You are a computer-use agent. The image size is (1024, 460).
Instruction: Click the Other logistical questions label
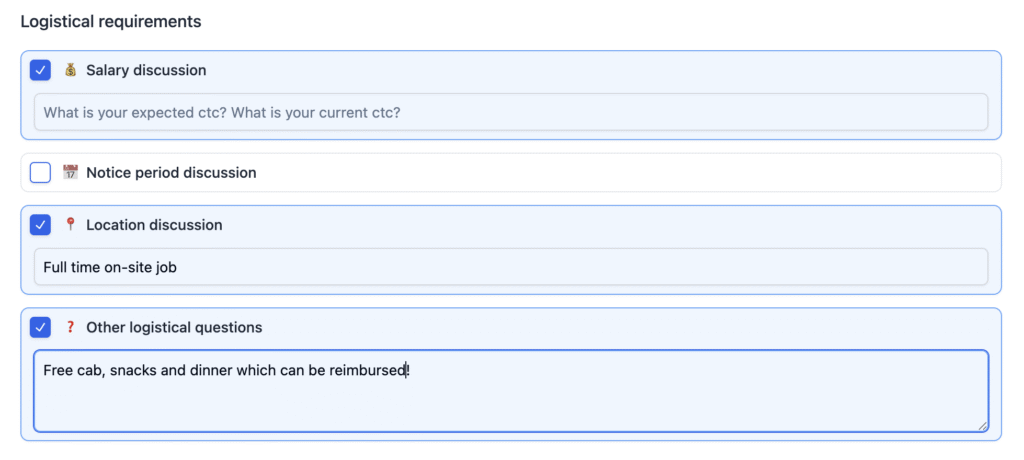coord(174,327)
